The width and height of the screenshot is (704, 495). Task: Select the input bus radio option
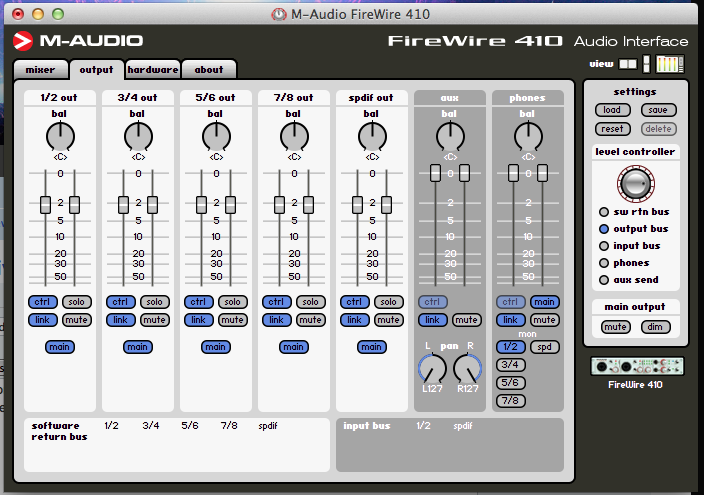pos(604,246)
